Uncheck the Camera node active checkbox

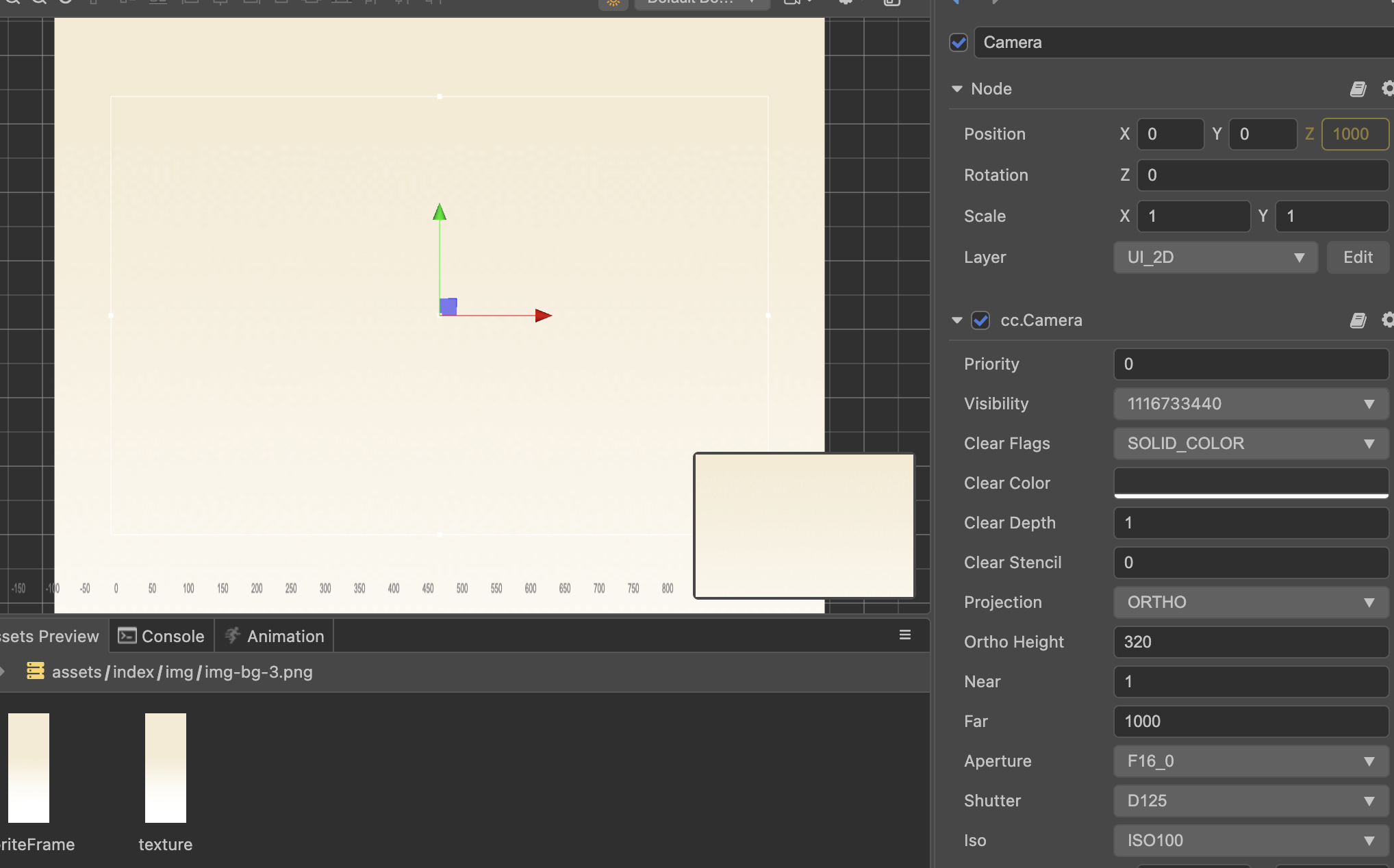pos(959,42)
